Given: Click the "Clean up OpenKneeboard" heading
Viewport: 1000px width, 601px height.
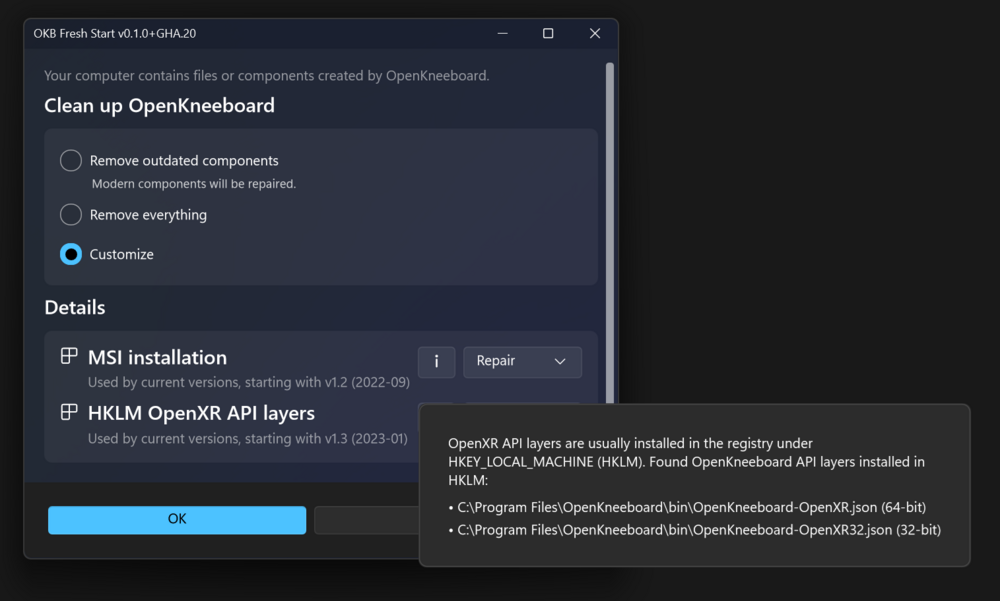Looking at the screenshot, I should click(159, 105).
